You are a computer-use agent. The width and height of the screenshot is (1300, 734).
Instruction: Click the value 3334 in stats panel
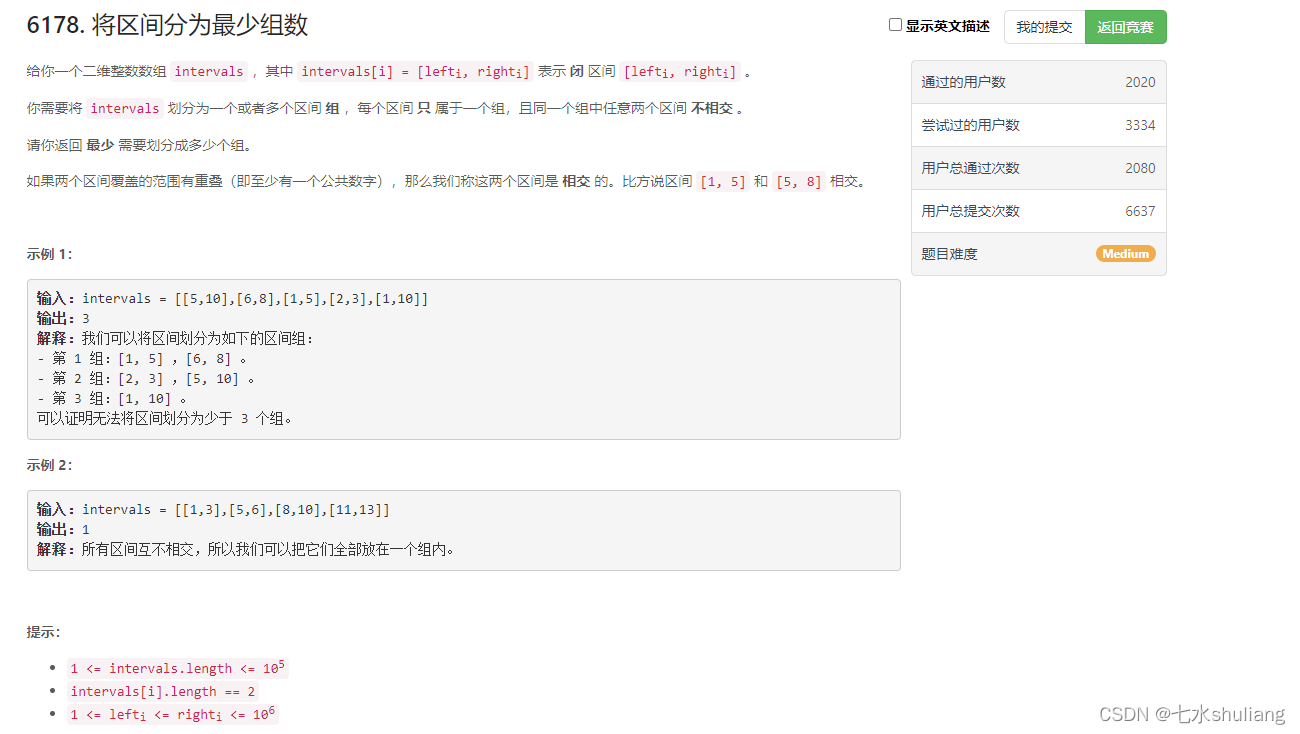1140,125
